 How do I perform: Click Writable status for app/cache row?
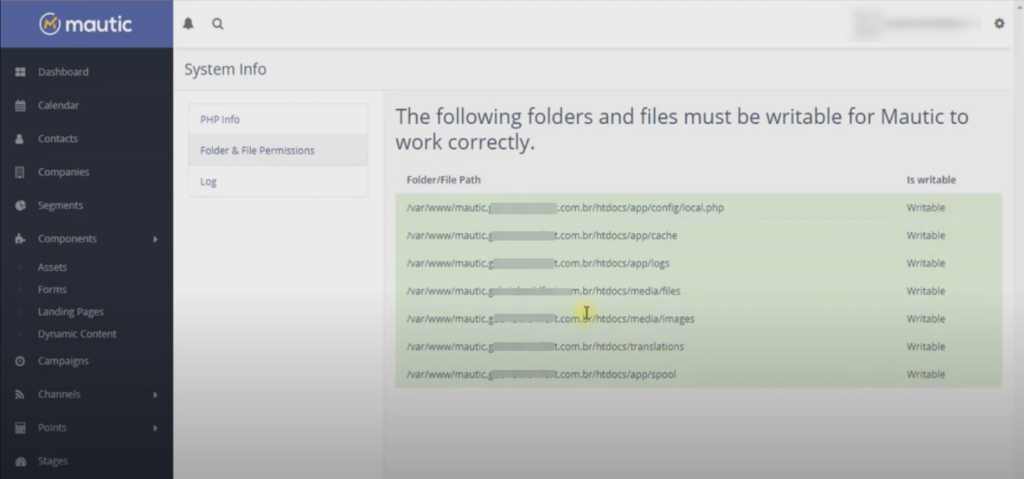click(x=925, y=235)
